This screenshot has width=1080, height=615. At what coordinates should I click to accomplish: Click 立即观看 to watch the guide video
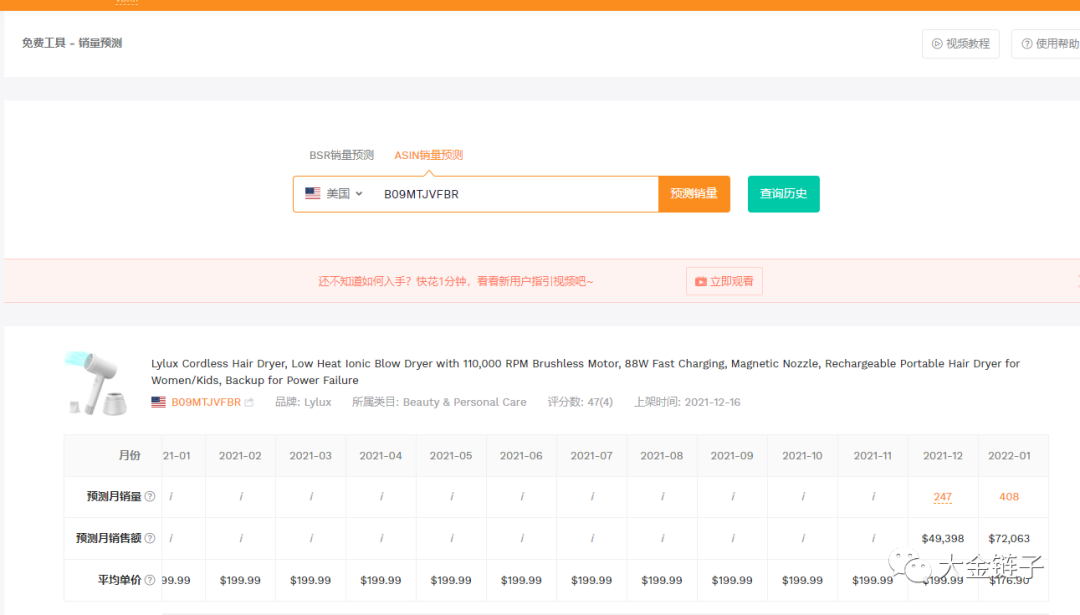click(x=724, y=282)
